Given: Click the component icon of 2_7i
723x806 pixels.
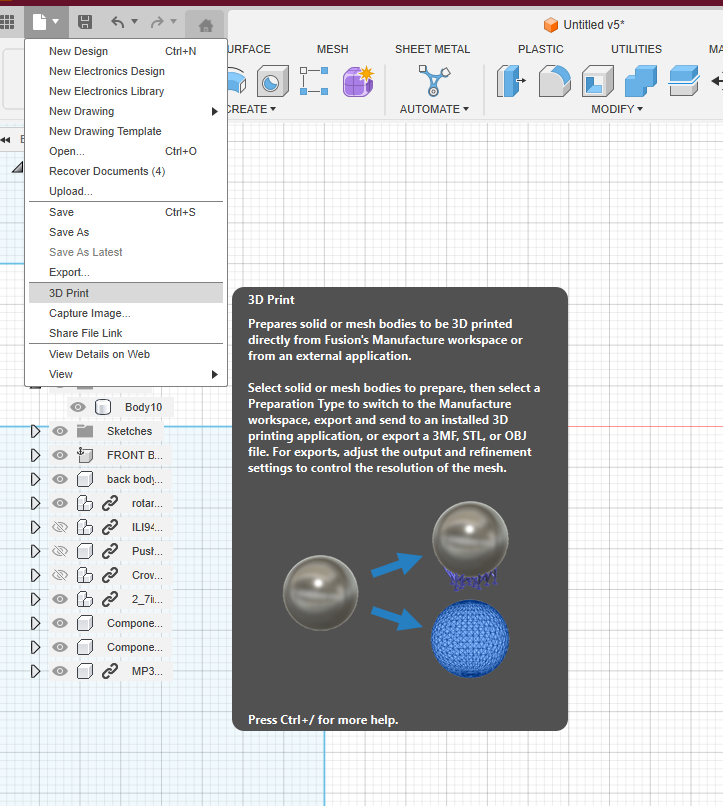Looking at the screenshot, I should pos(85,599).
